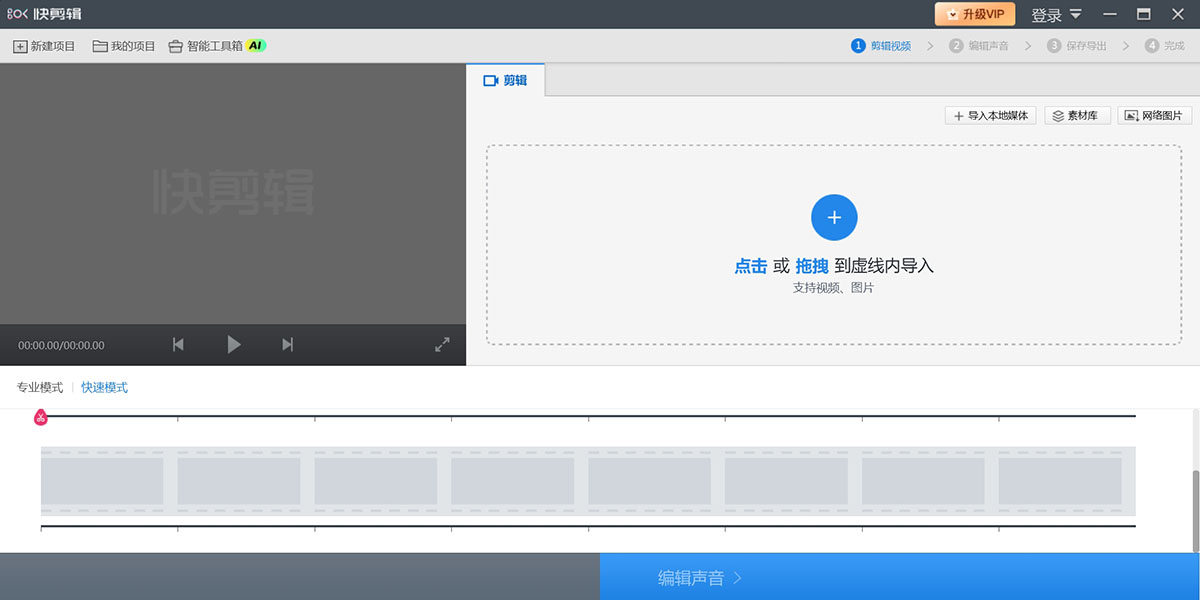The height and width of the screenshot is (600, 1200).
Task: Switch to 快速模式 quick mode
Action: click(x=104, y=388)
